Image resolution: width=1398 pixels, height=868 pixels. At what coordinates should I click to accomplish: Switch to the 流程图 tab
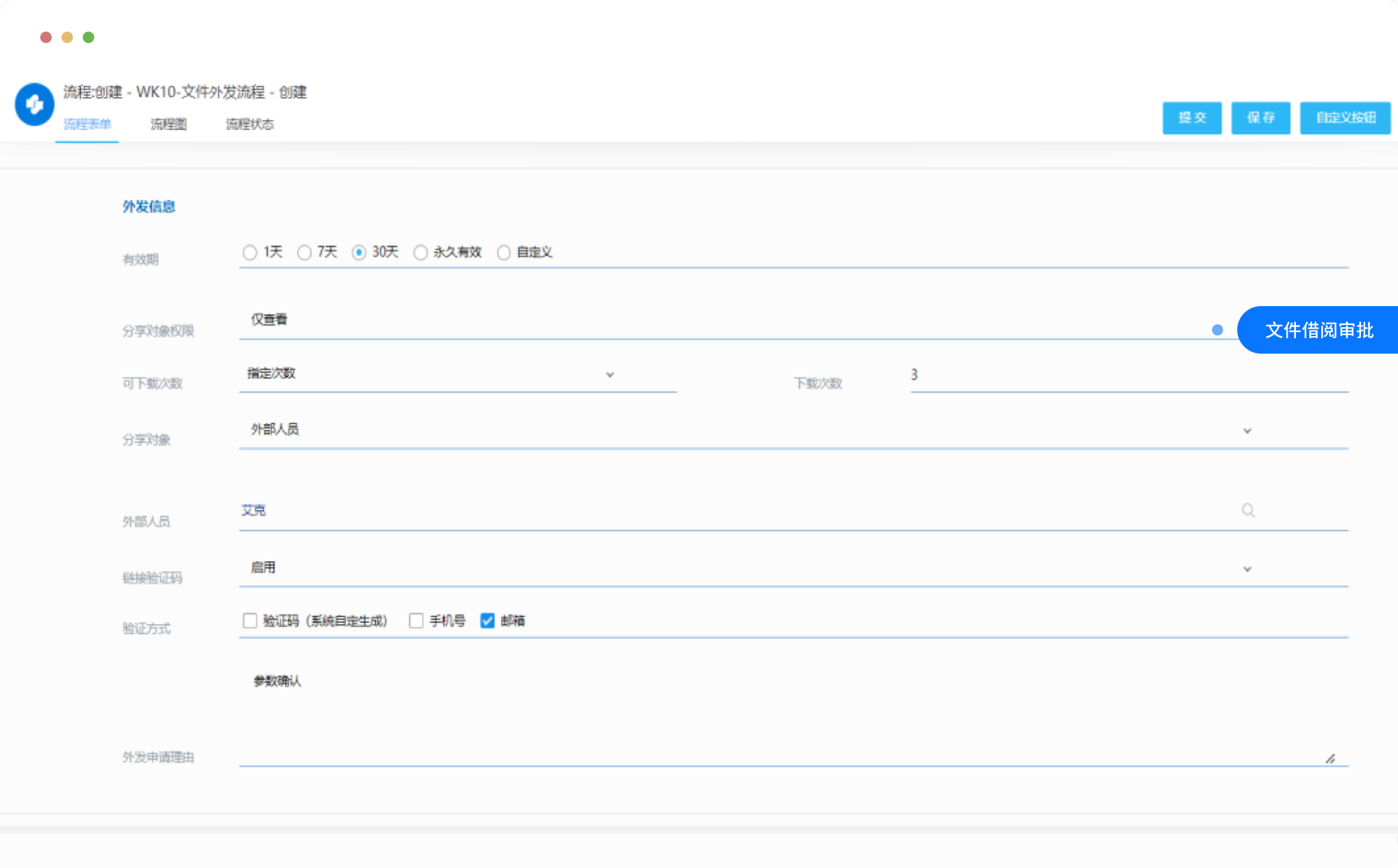coord(168,124)
